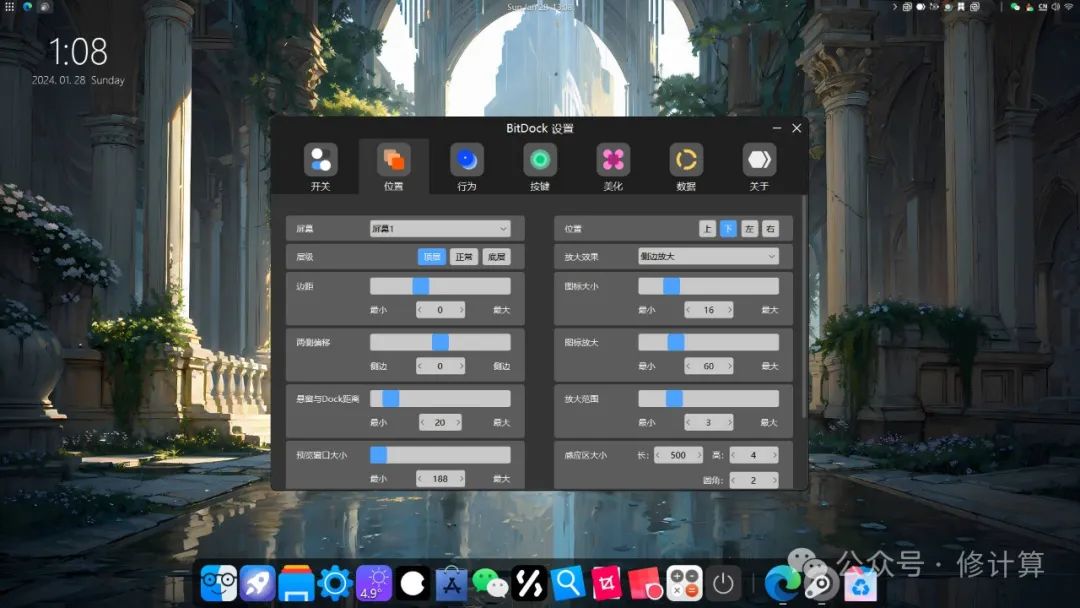This screenshot has height=608, width=1080.
Task: Open the 屏幕 screen selection dropdown
Action: (438, 228)
